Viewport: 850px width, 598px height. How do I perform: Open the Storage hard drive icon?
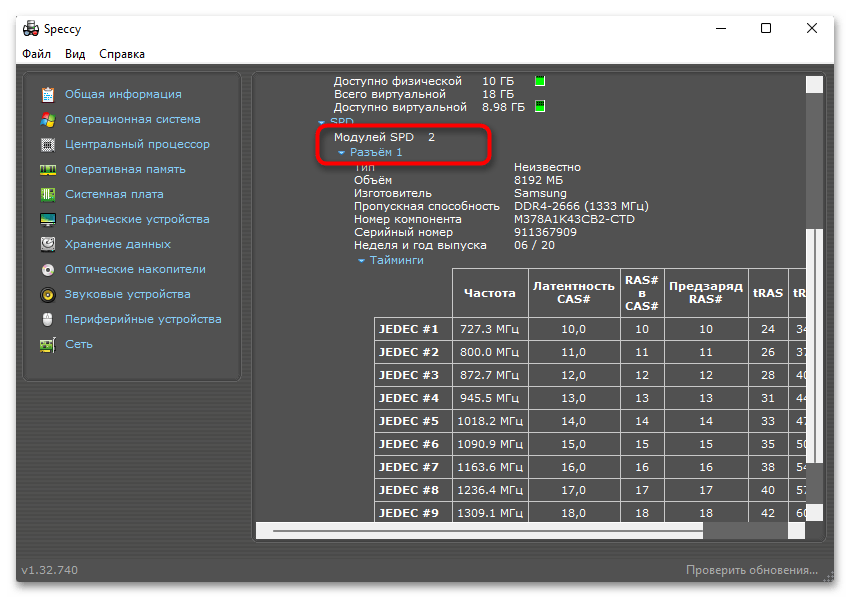(48, 245)
